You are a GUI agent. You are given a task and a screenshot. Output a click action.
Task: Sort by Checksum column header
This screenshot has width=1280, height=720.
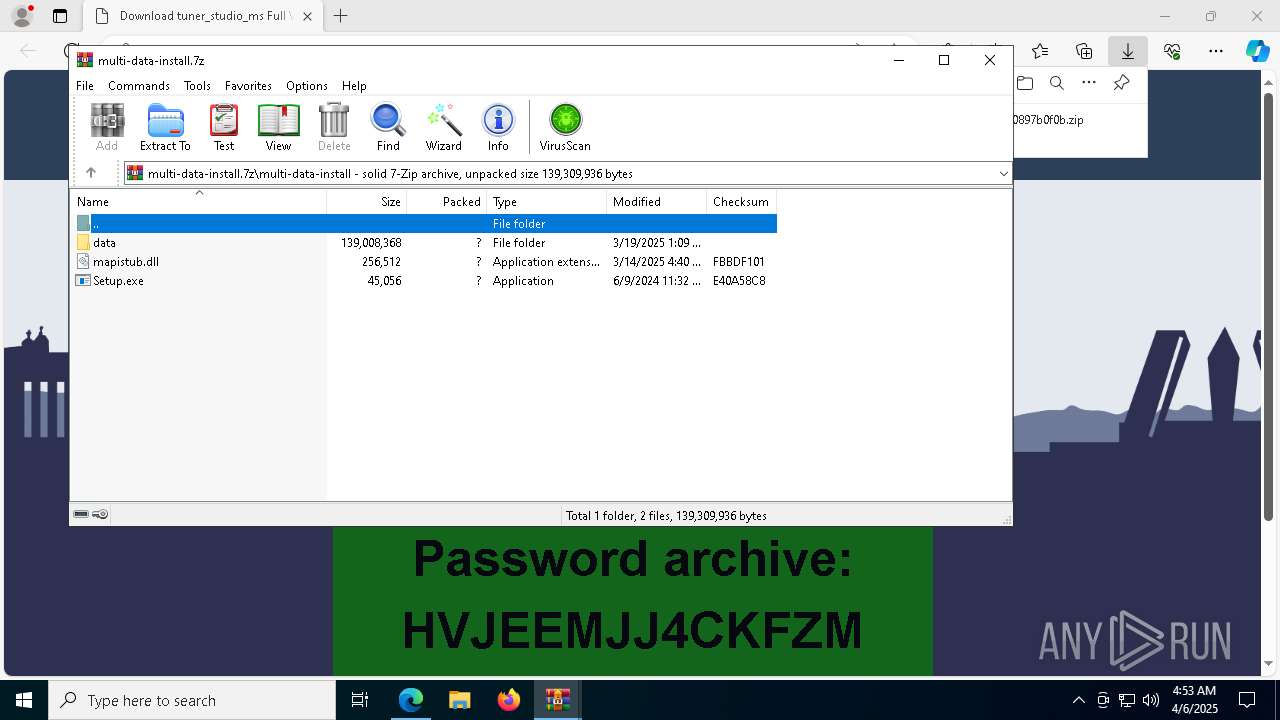pyautogui.click(x=741, y=202)
